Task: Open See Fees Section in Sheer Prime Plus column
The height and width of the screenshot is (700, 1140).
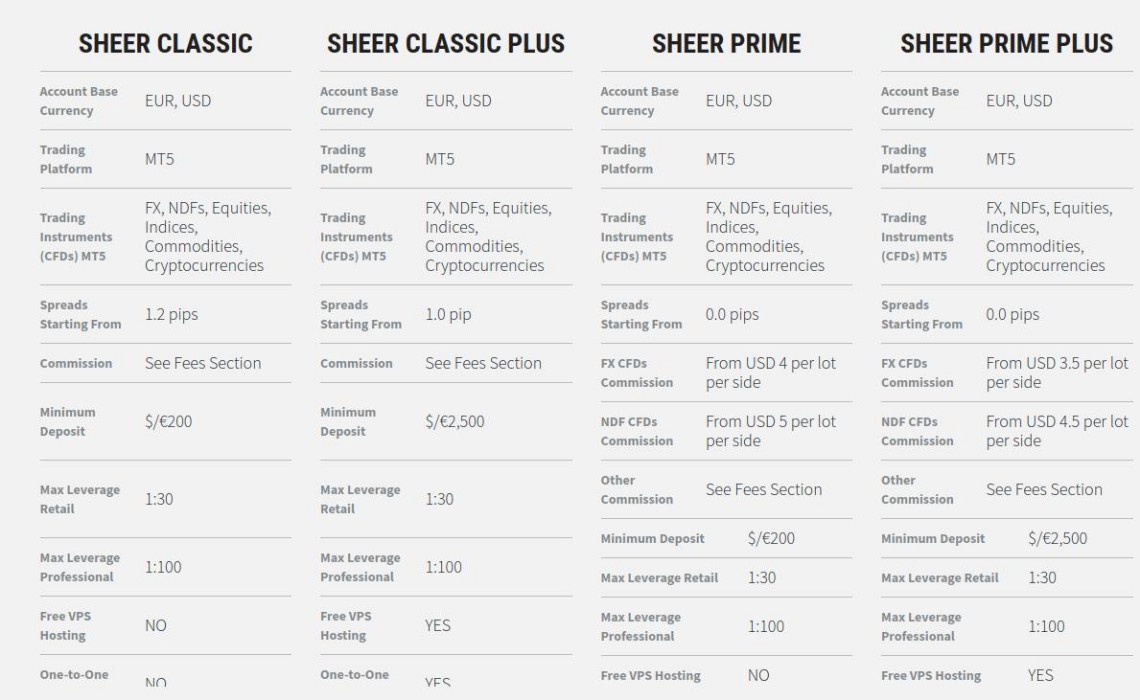Action: click(1044, 490)
